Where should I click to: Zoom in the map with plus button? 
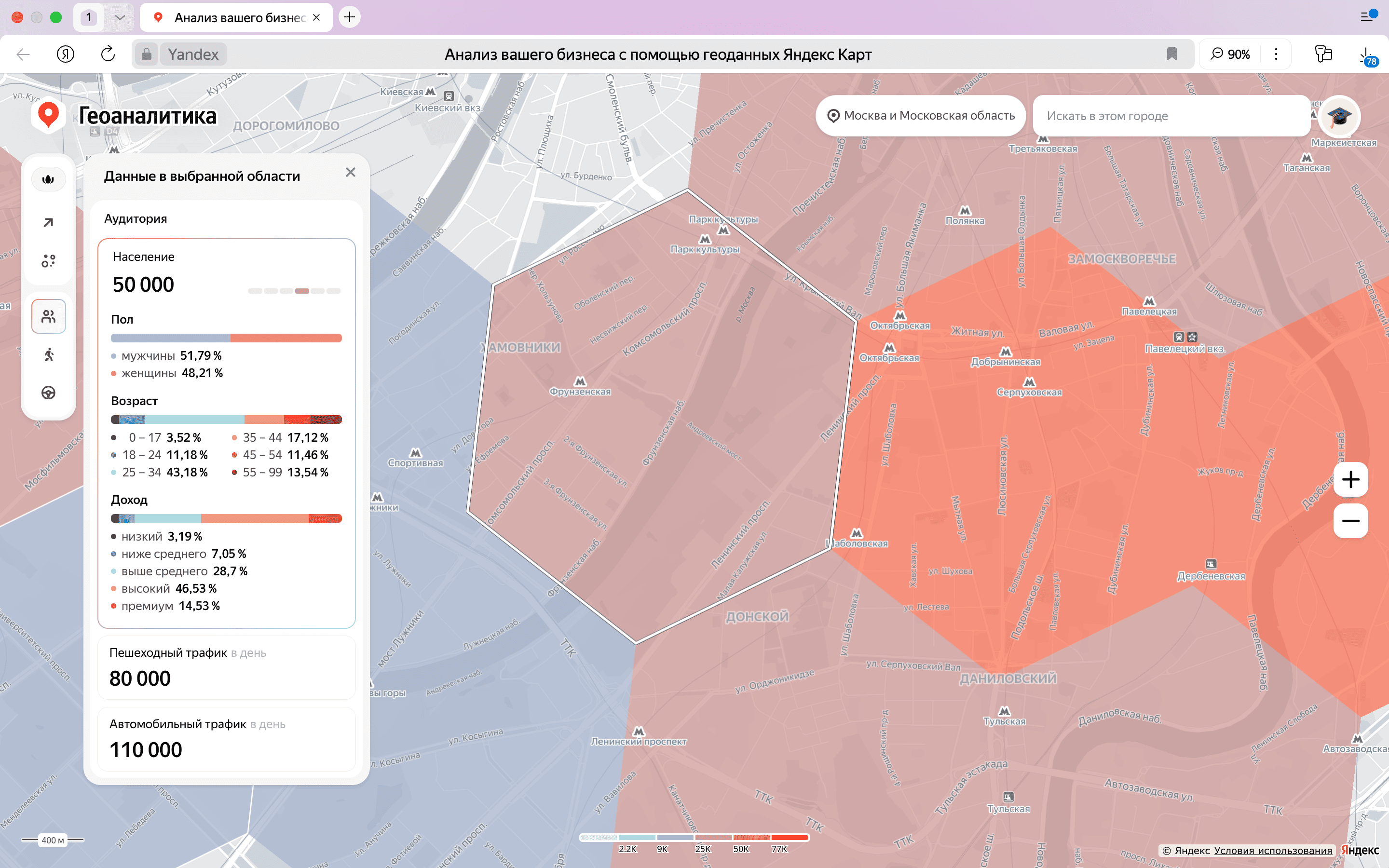(x=1350, y=479)
